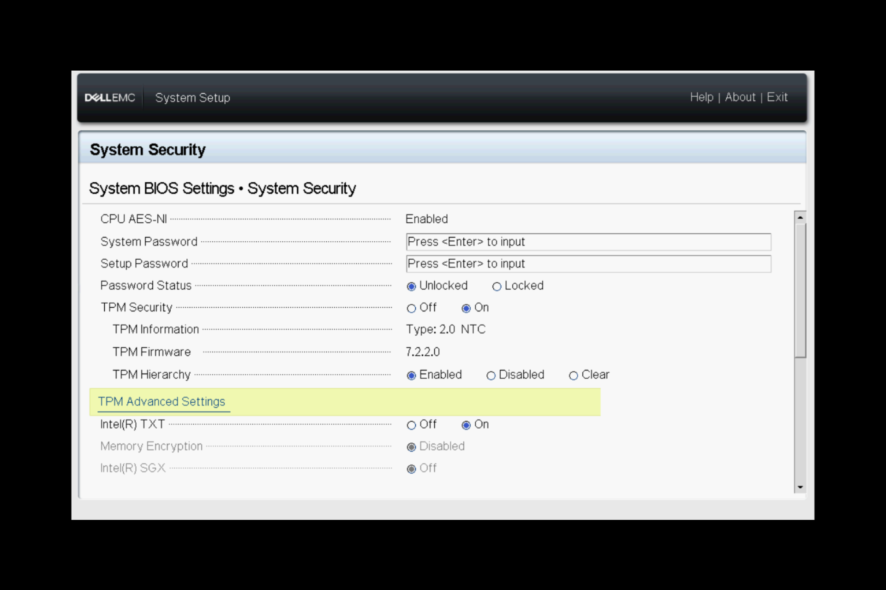Click the CPU AES-NI label
Viewport: 886px width, 590px height.
133,219
